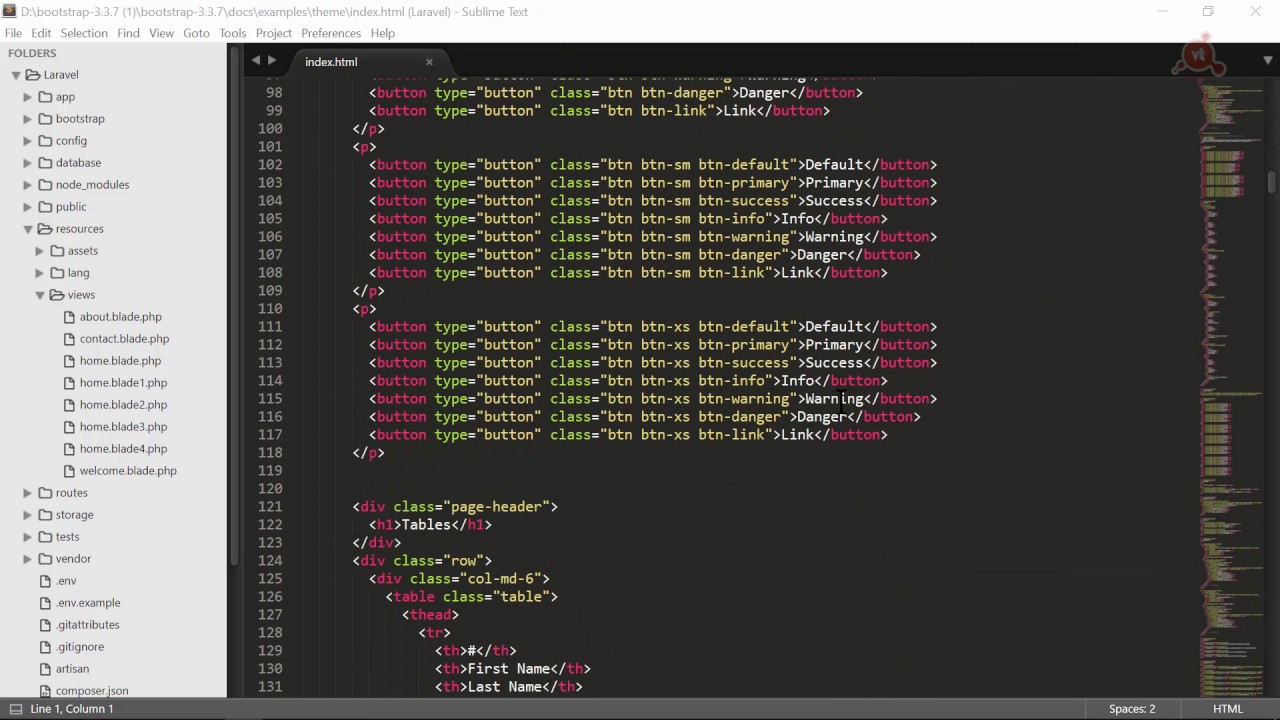Image resolution: width=1280 pixels, height=720 pixels.
Task: Collapse the resources folder
Action: [x=28, y=229]
